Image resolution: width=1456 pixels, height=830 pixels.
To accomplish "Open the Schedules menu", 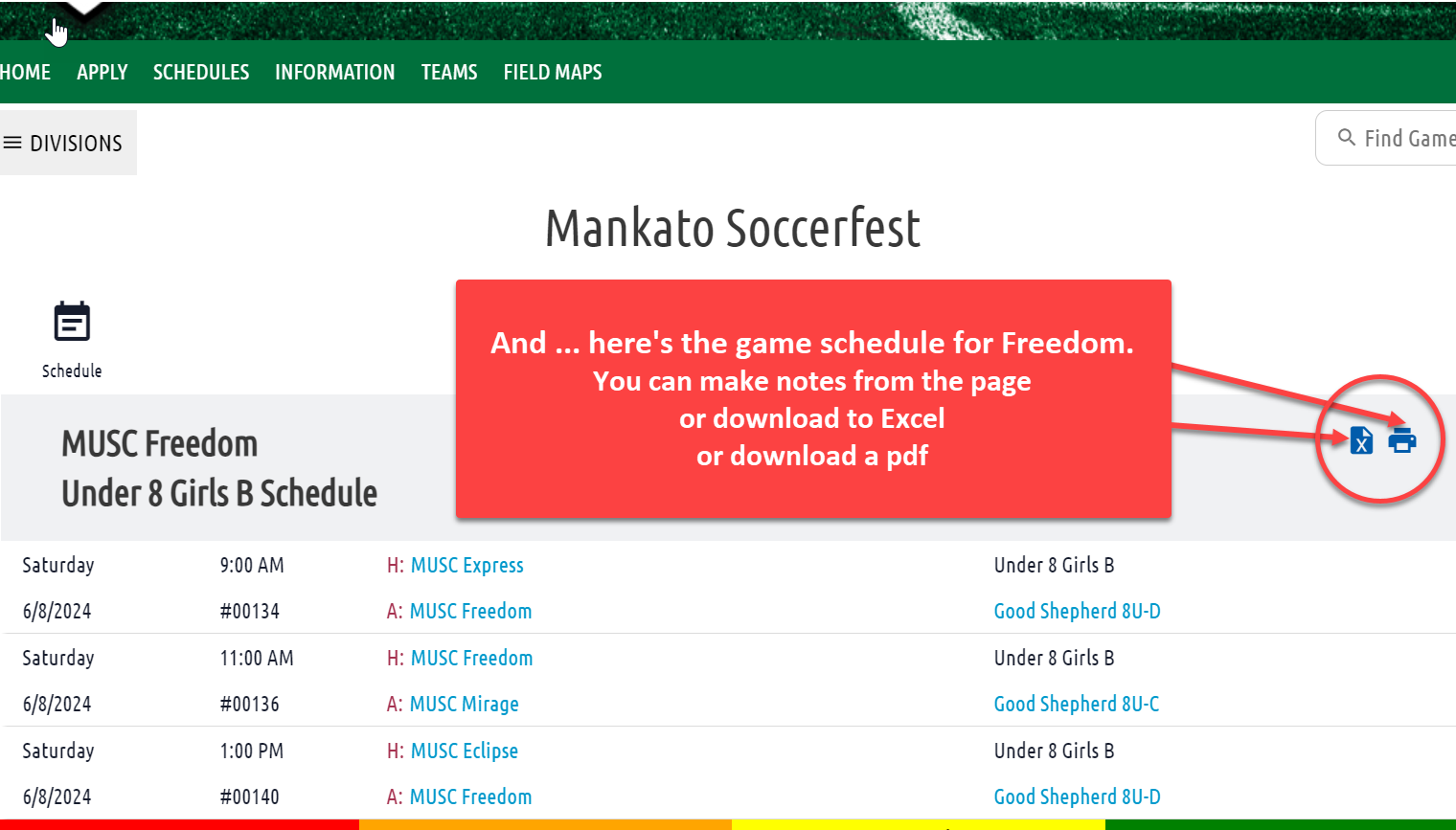I will tap(201, 72).
